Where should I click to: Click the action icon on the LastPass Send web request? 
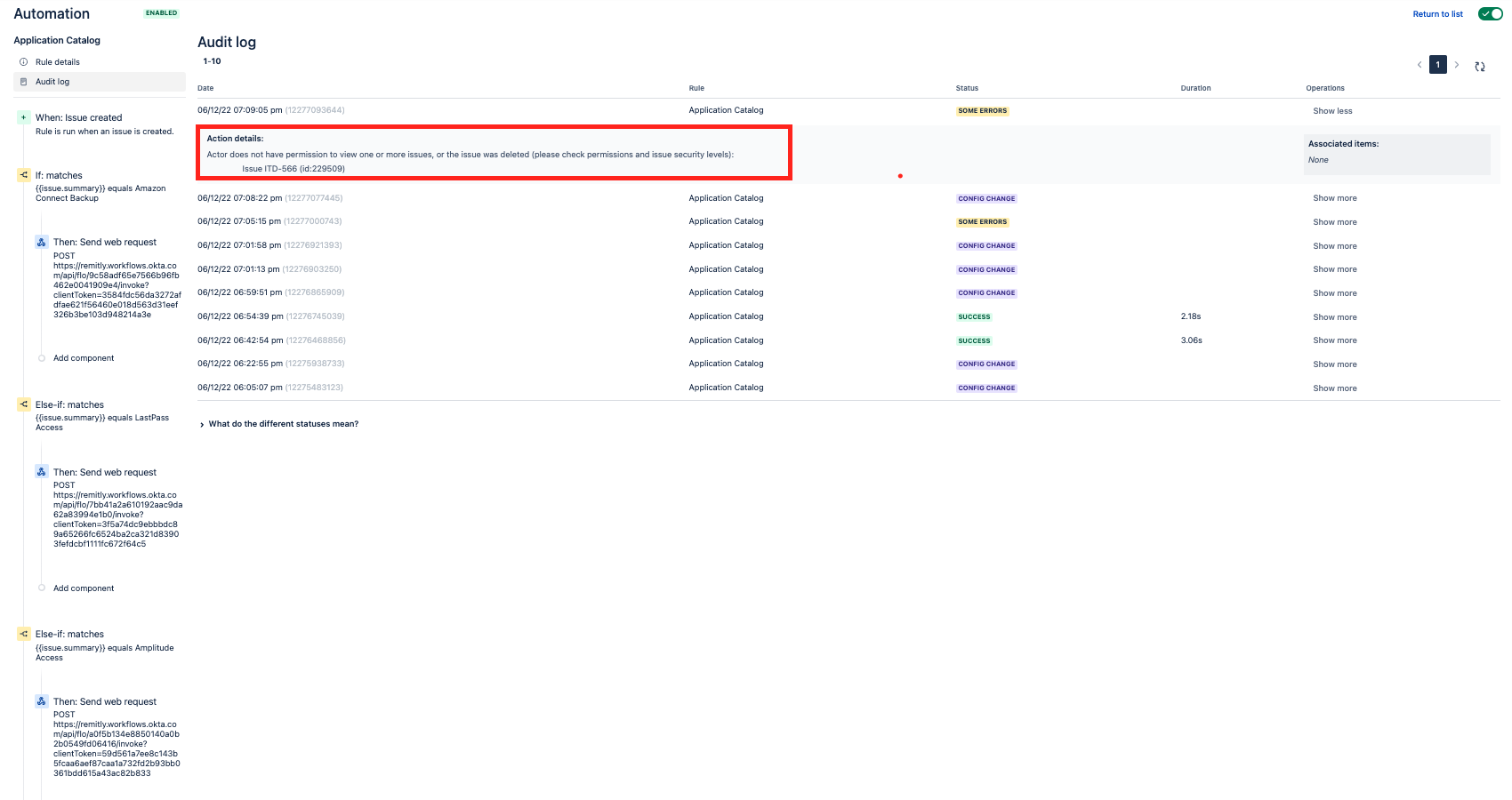pyautogui.click(x=41, y=471)
